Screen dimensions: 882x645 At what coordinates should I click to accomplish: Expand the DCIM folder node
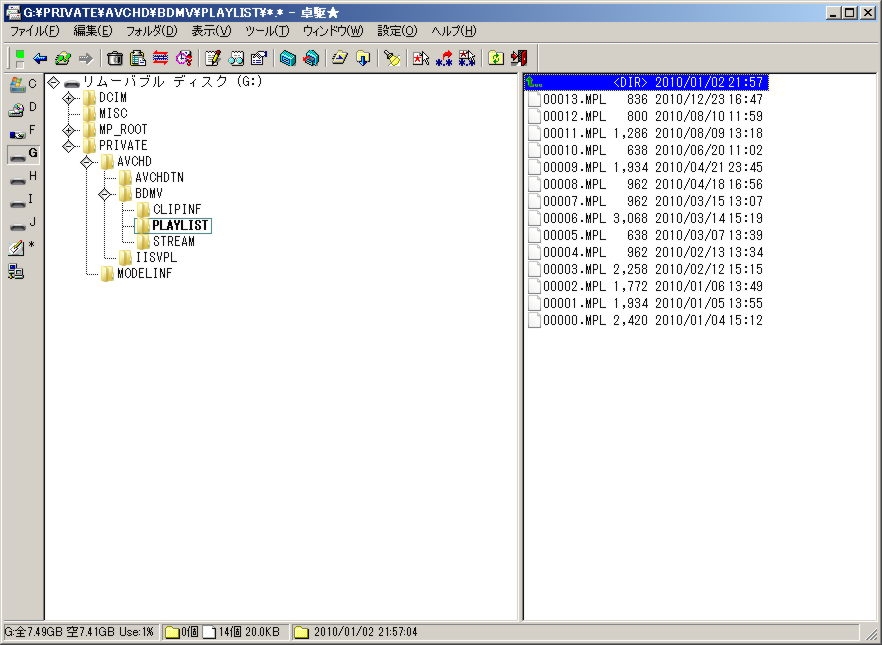pyautogui.click(x=69, y=98)
